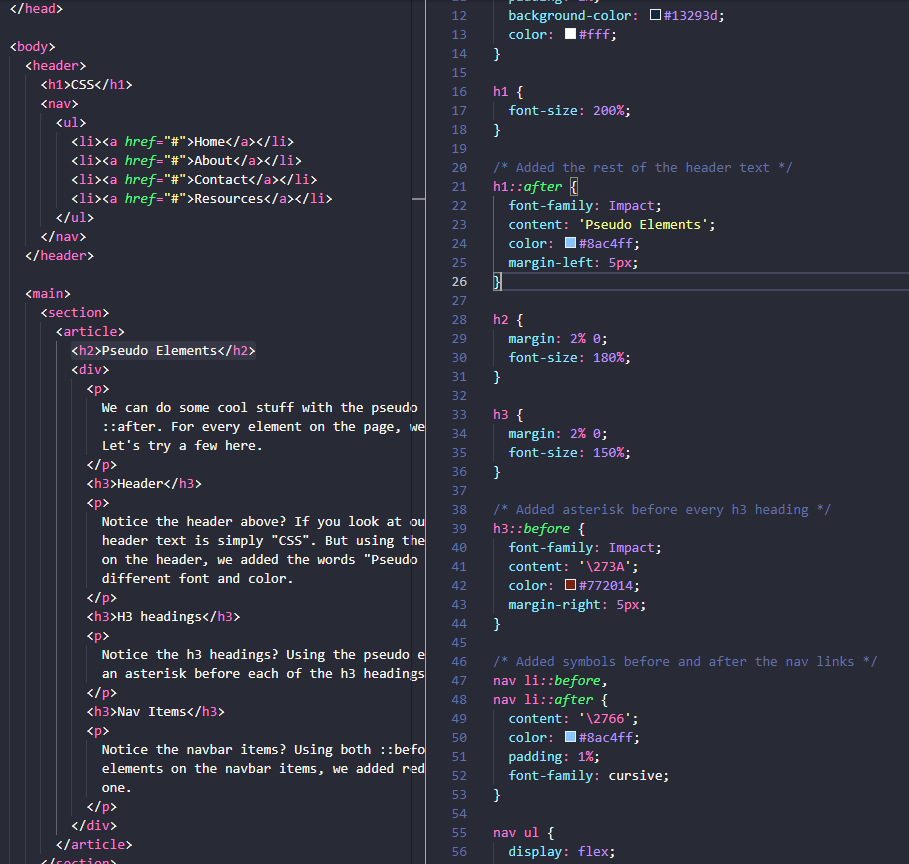Click the '\273A' content value
Screen dimensions: 909x864
click(605, 567)
